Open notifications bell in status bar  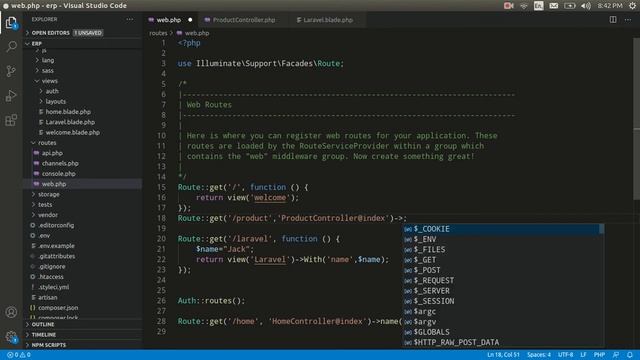pyautogui.click(x=630, y=355)
